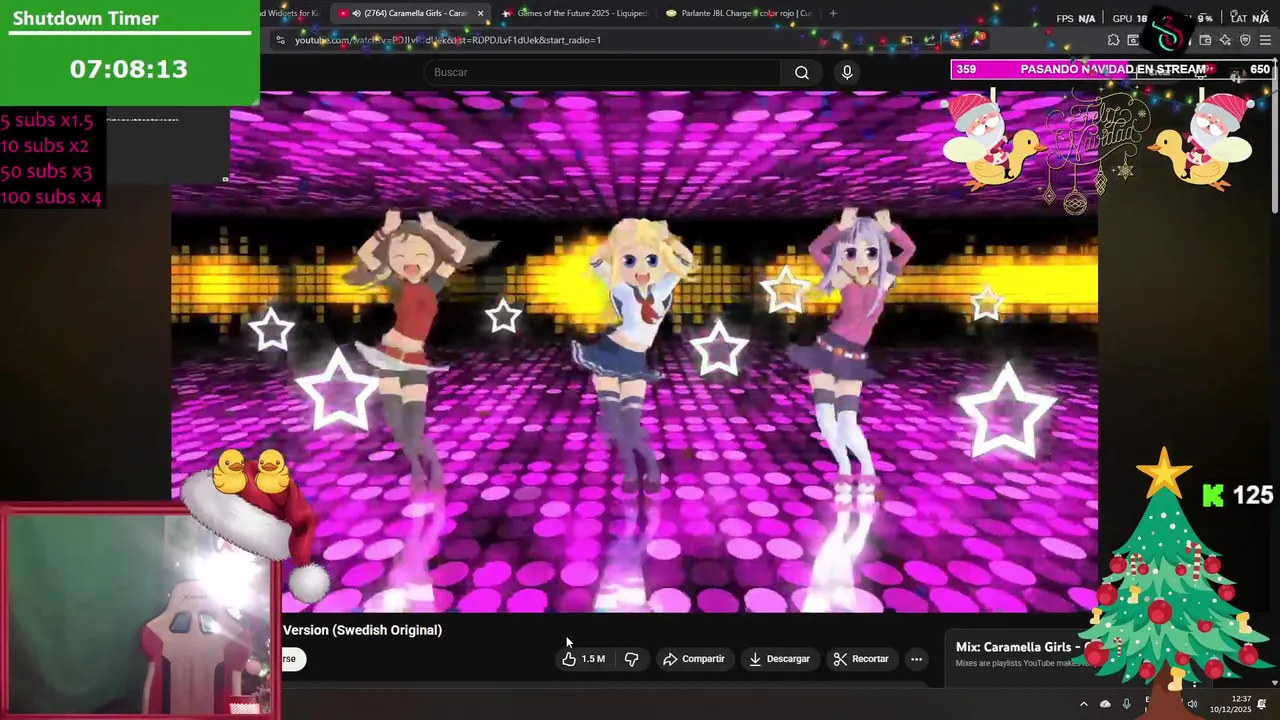Close the Caramella Girls browser tab
1280x720 pixels.
480,13
